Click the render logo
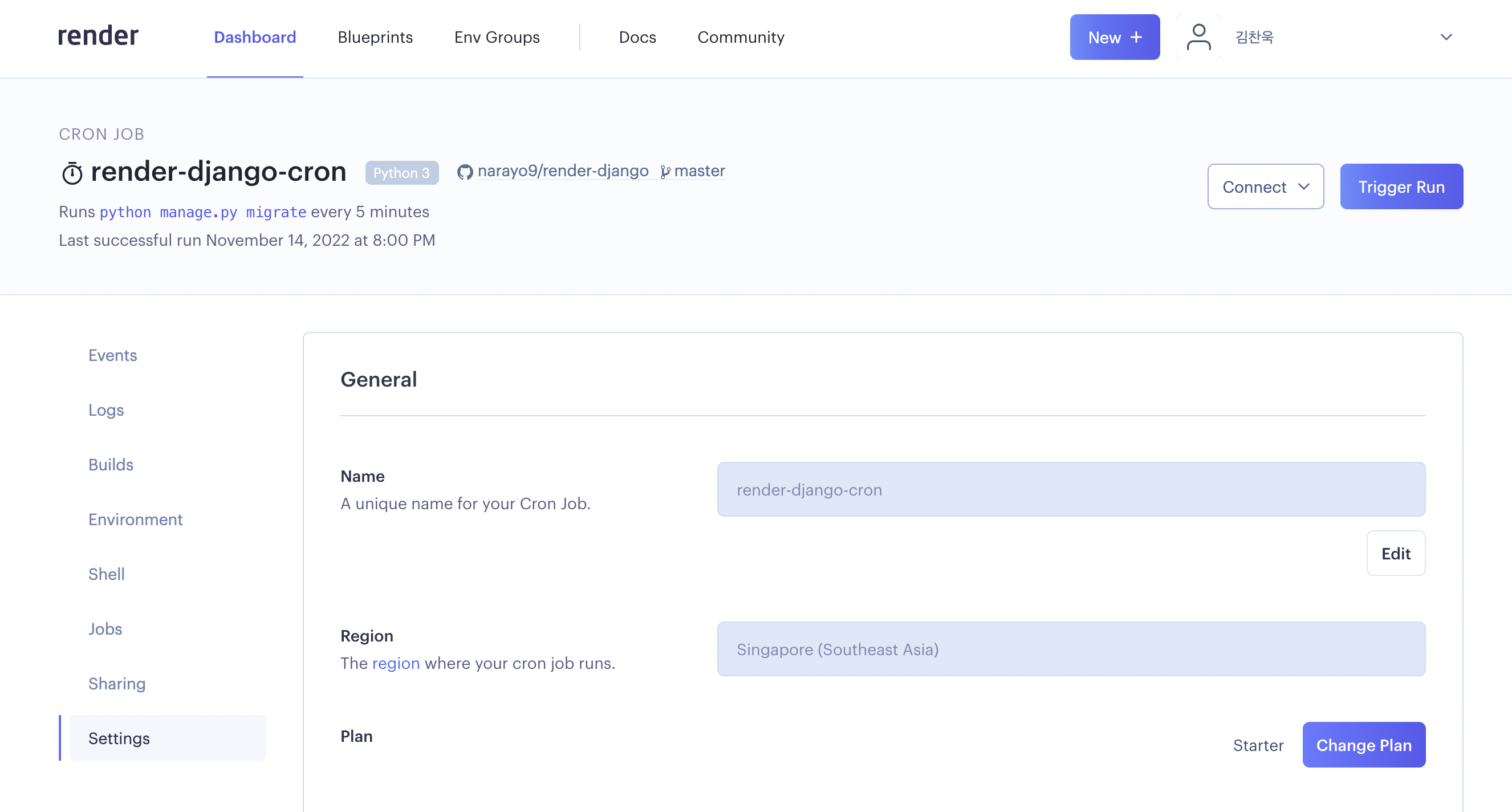 (98, 36)
